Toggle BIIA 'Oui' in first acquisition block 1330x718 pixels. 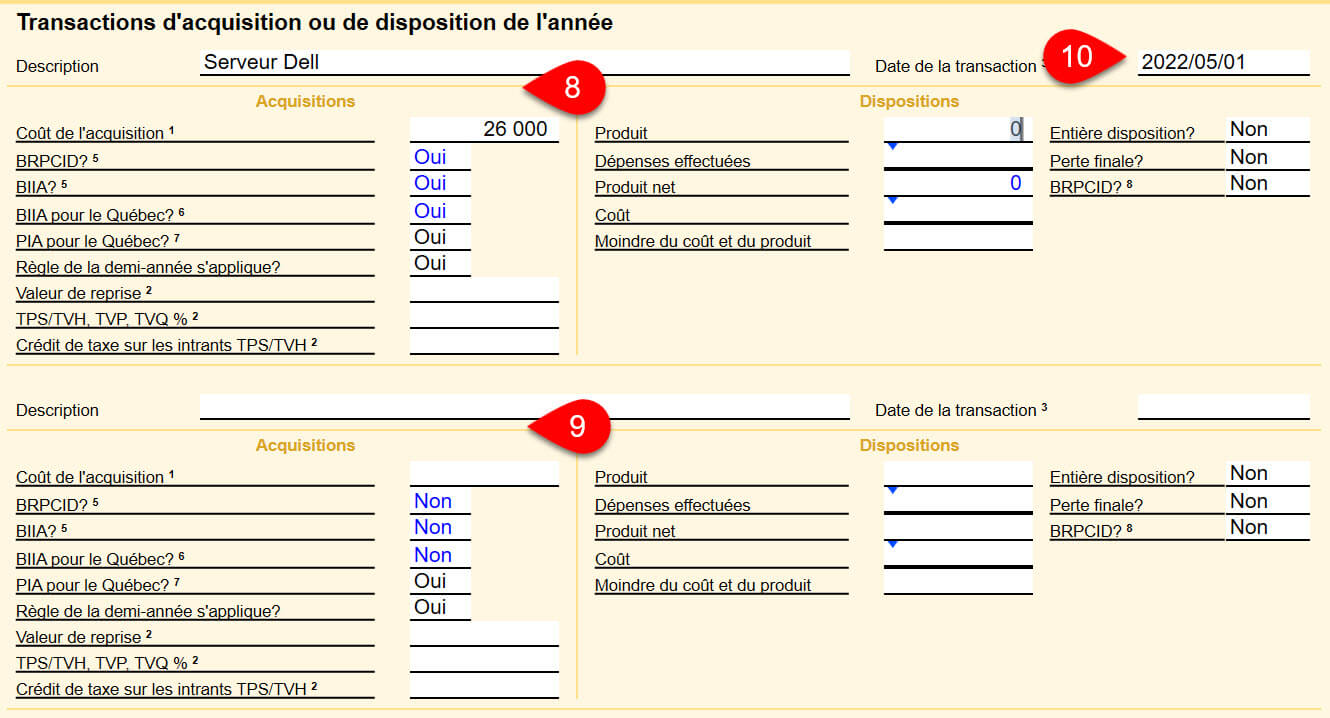tap(440, 183)
